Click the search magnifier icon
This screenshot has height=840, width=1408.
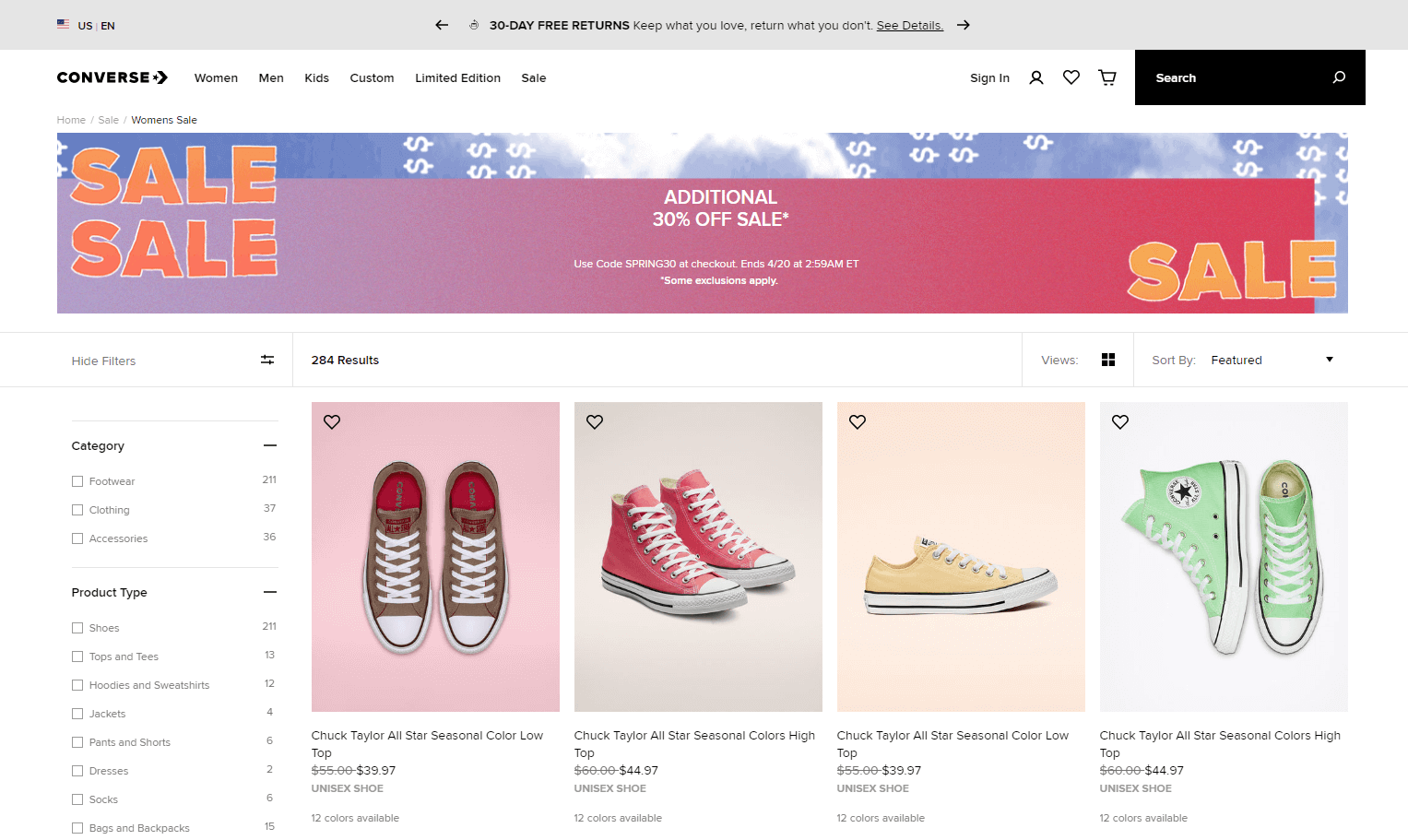[1339, 77]
